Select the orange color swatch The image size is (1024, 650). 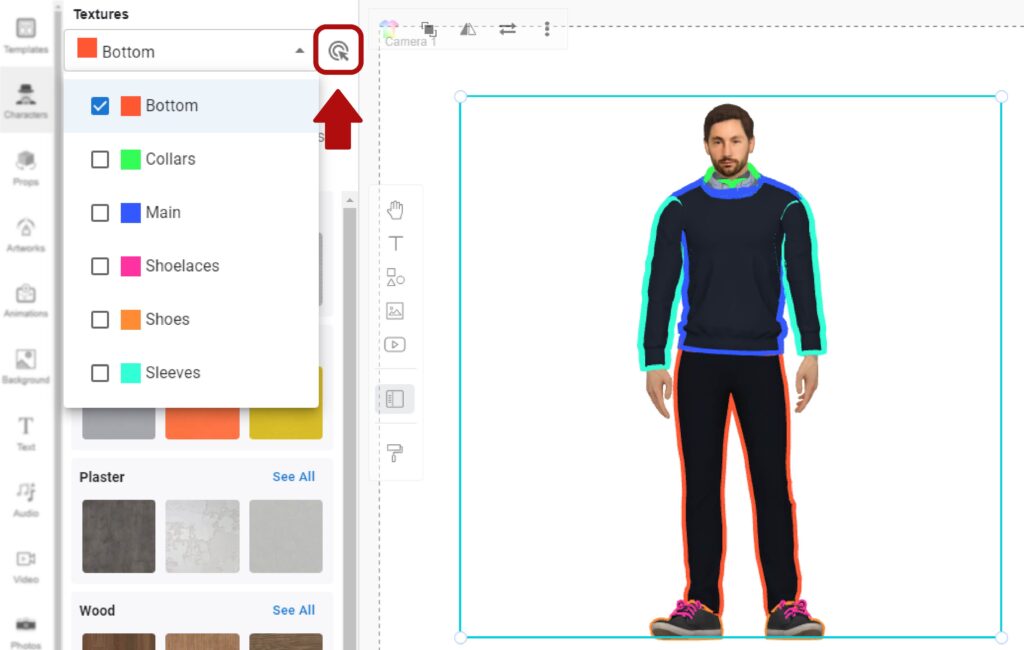coord(202,422)
